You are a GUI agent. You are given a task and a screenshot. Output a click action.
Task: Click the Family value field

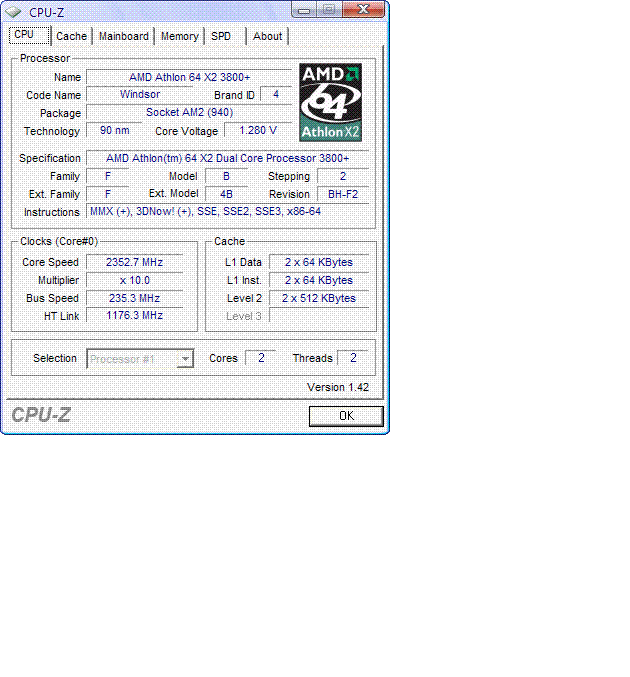pyautogui.click(x=108, y=176)
